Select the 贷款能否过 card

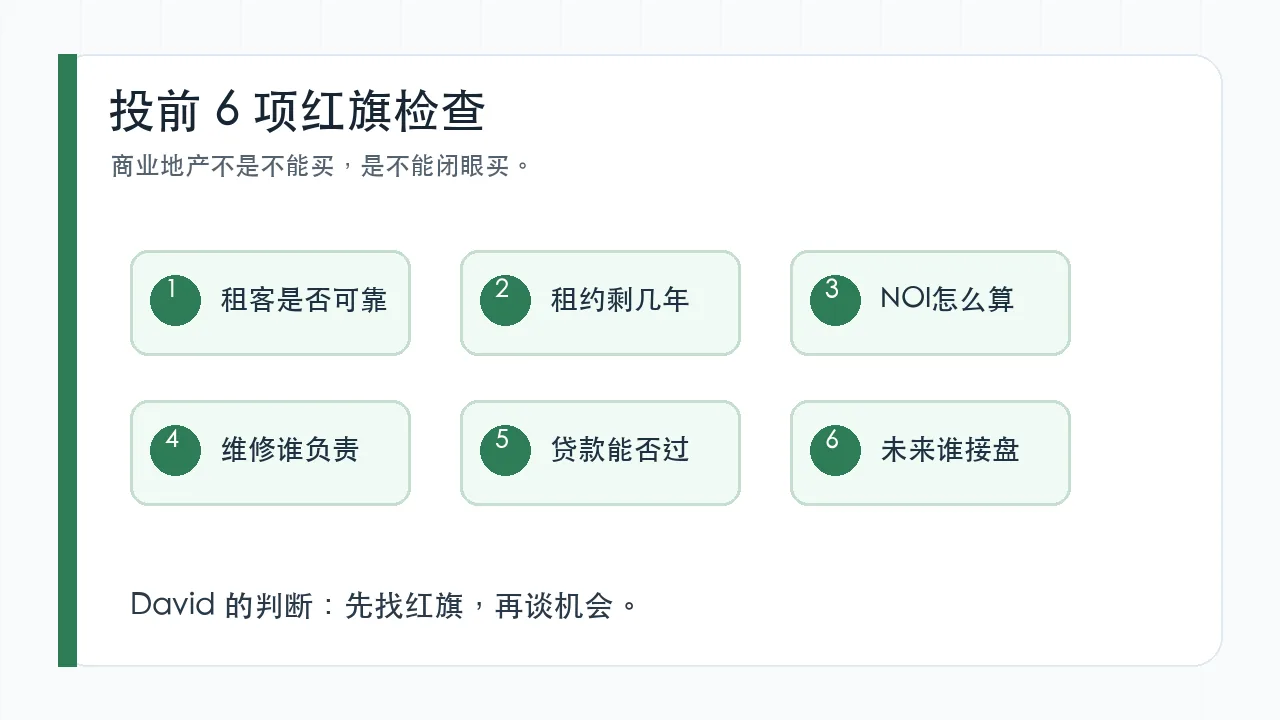pos(601,453)
